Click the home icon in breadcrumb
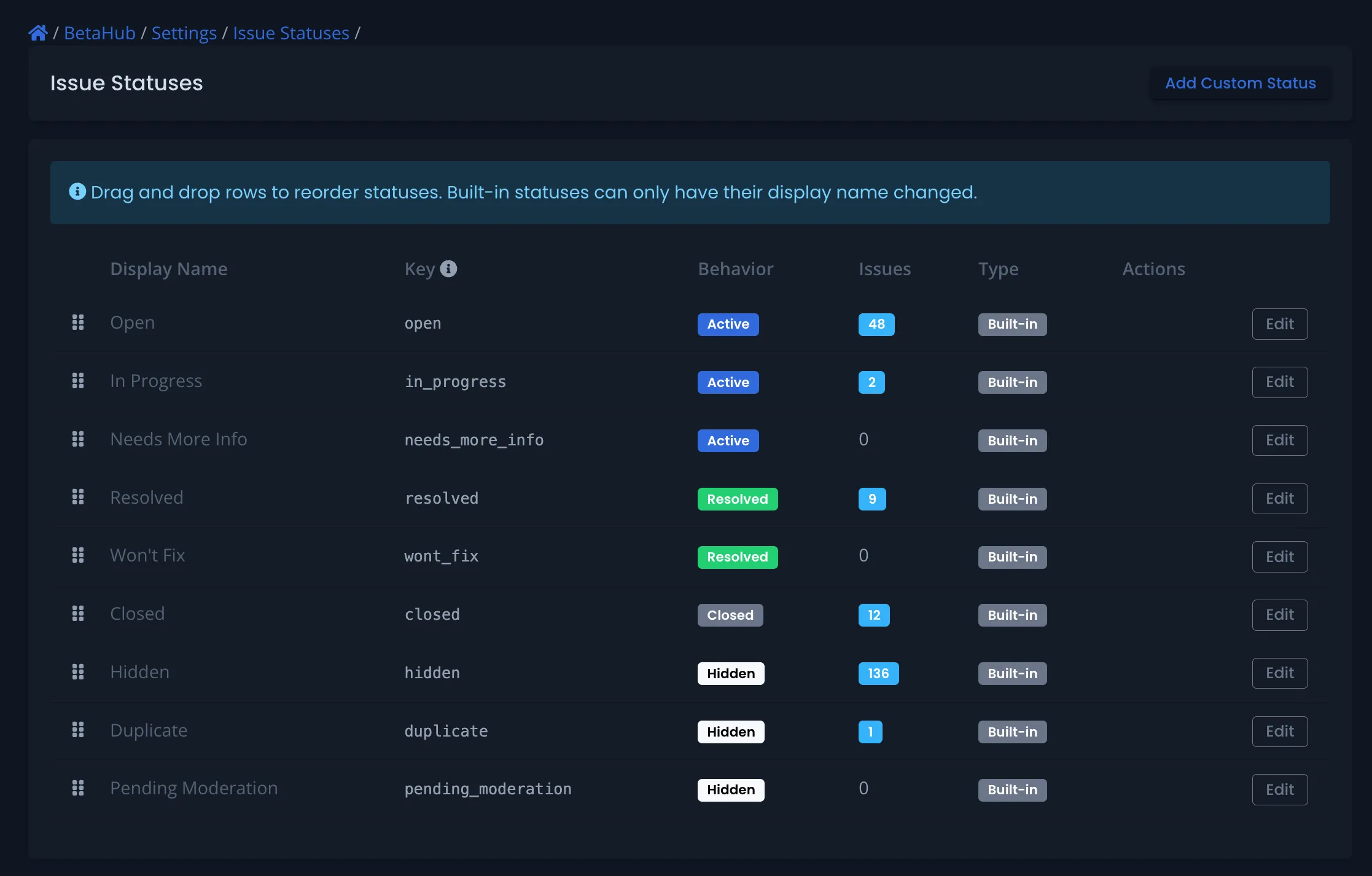This screenshot has height=876, width=1372. click(38, 33)
